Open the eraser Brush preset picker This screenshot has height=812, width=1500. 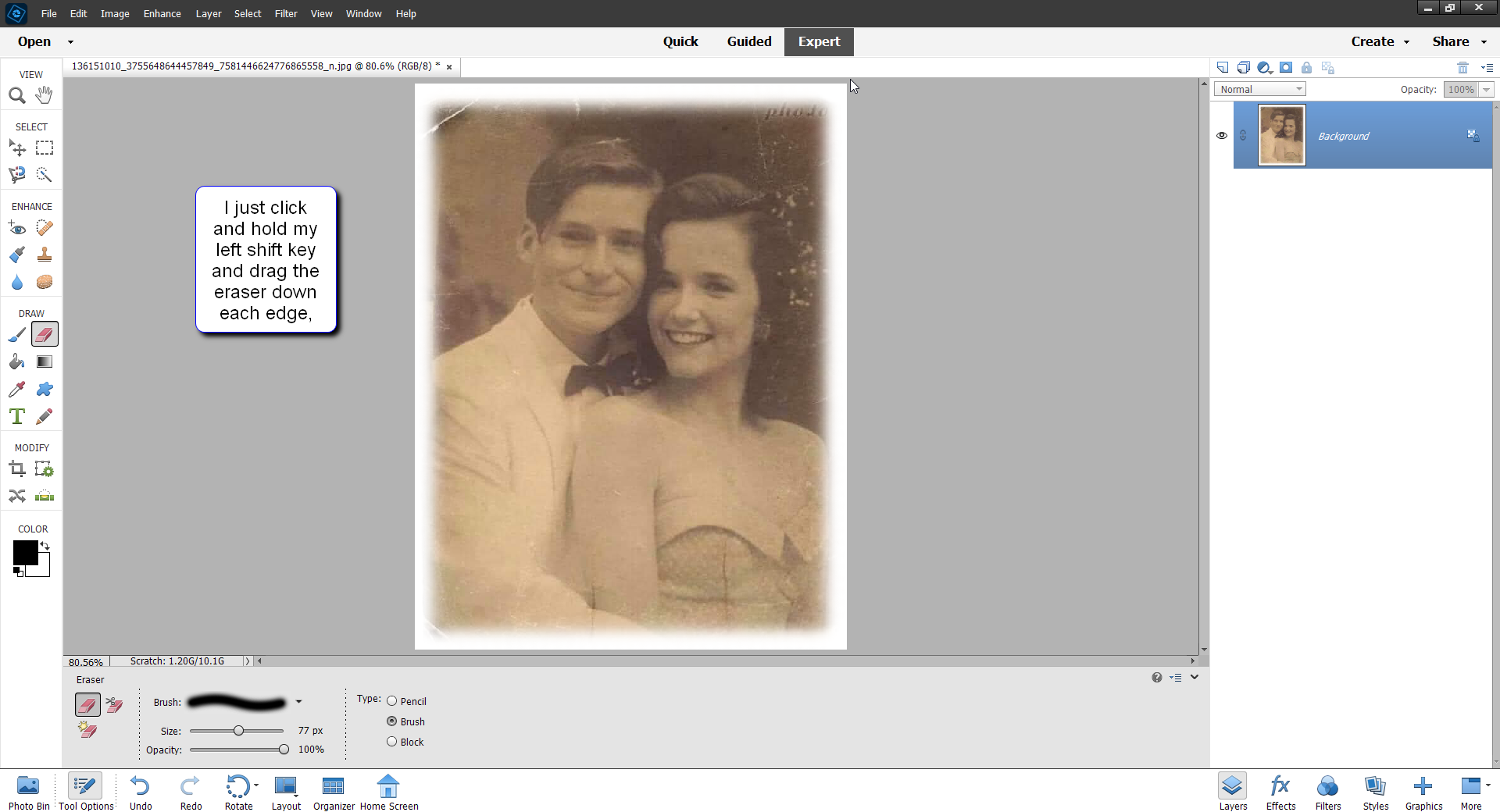tap(298, 702)
